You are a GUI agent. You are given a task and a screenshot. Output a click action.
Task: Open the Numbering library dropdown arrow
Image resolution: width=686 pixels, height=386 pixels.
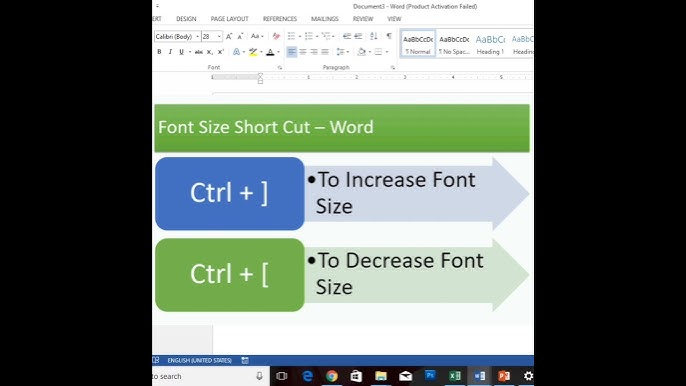click(317, 36)
